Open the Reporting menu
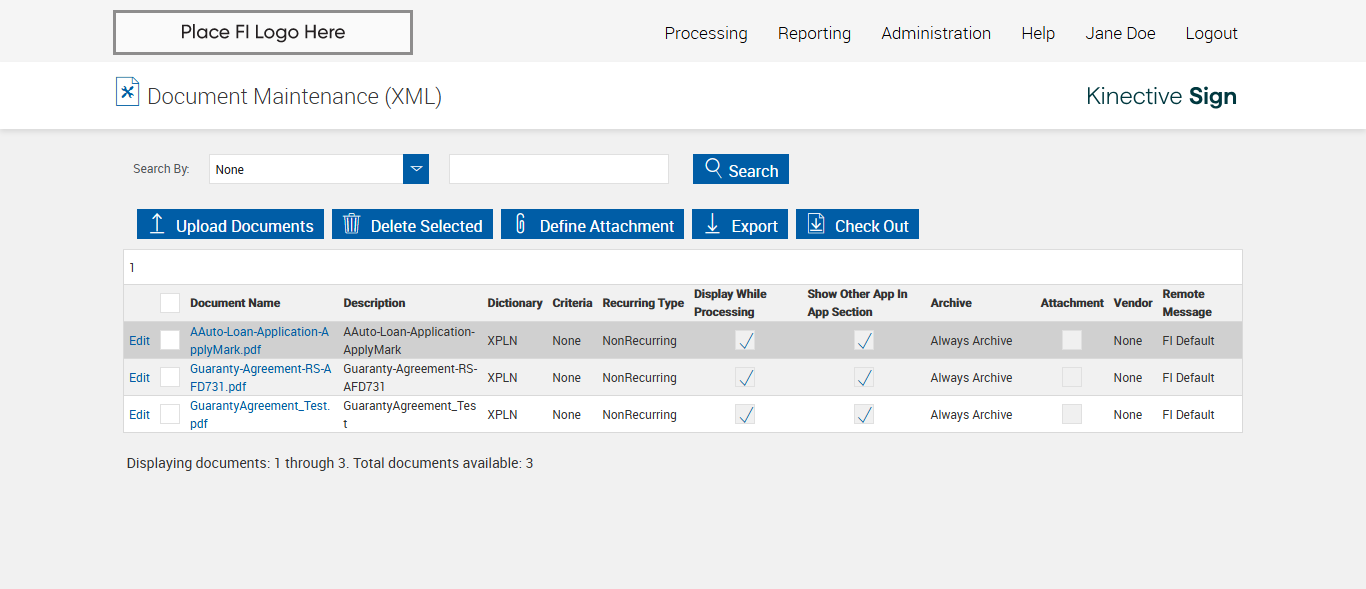 pyautogui.click(x=814, y=33)
